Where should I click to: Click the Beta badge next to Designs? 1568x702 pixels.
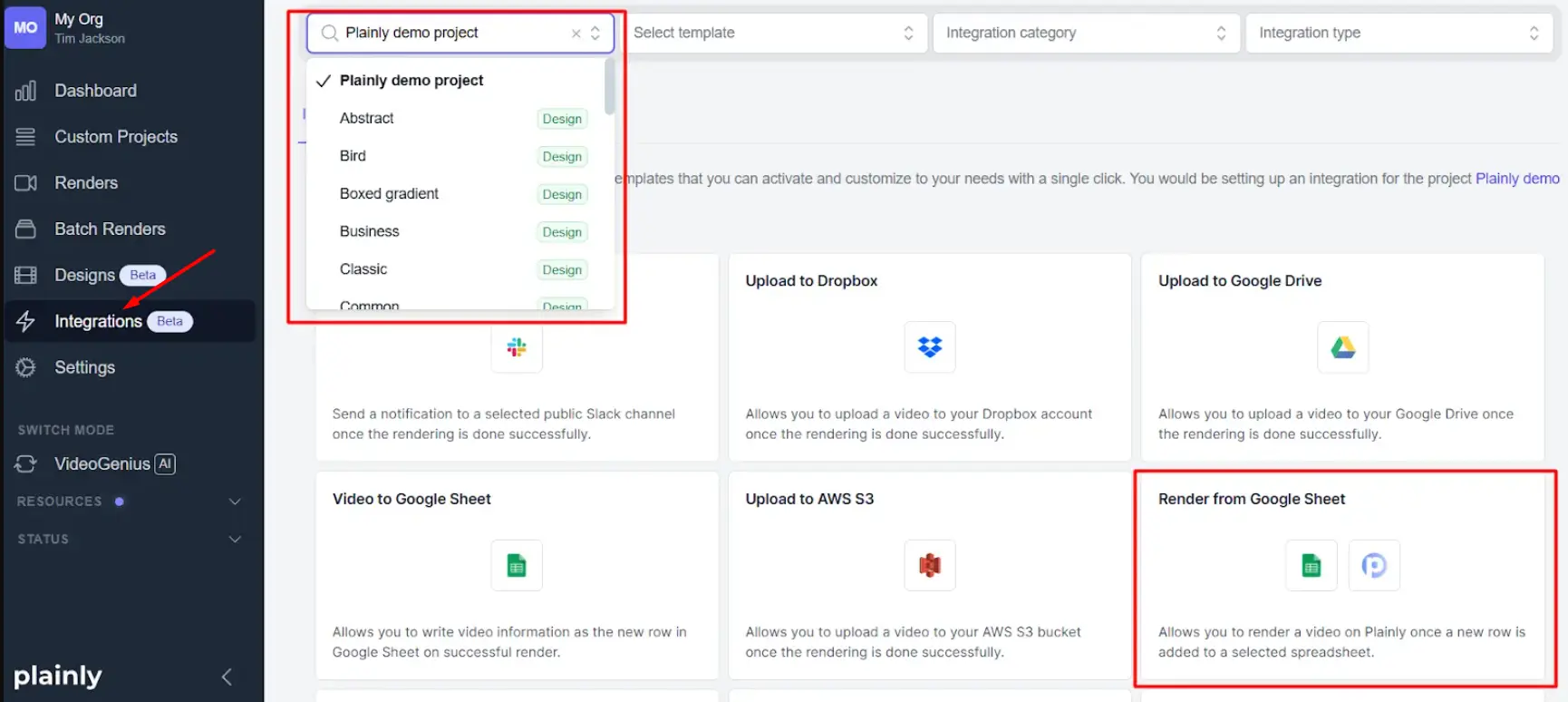(x=143, y=275)
